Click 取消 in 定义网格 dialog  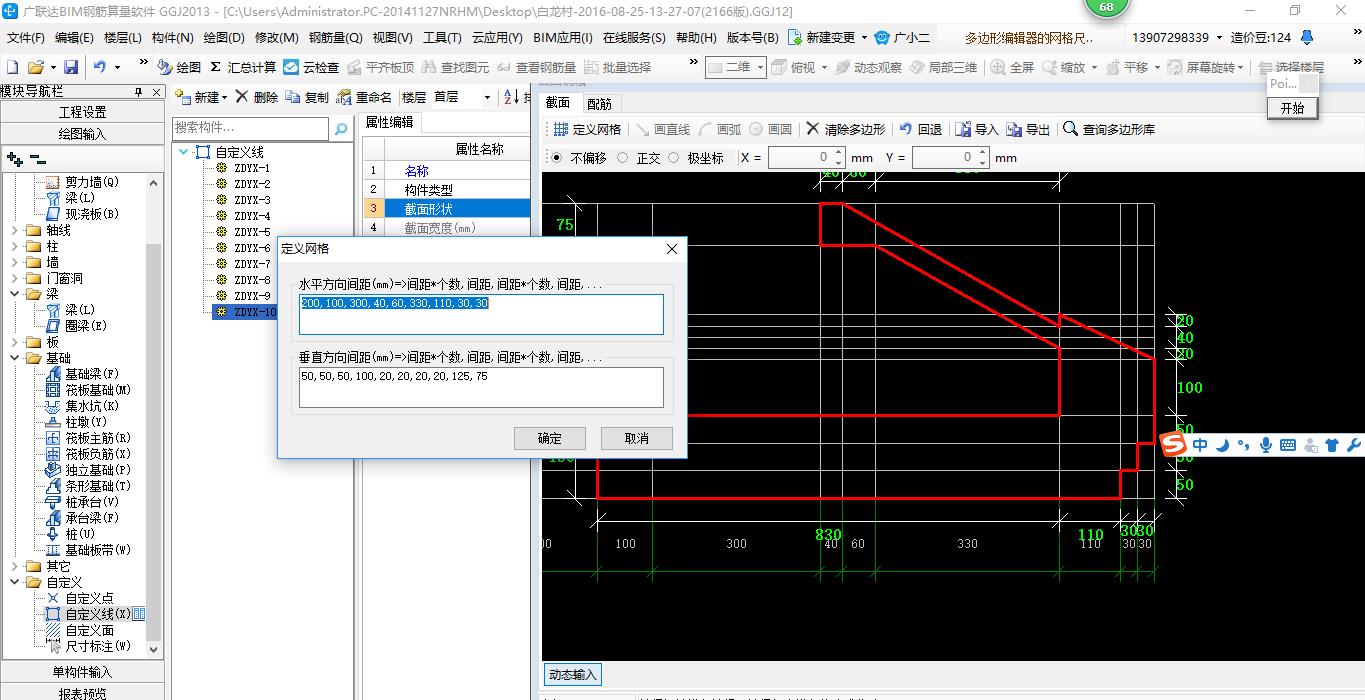[636, 438]
